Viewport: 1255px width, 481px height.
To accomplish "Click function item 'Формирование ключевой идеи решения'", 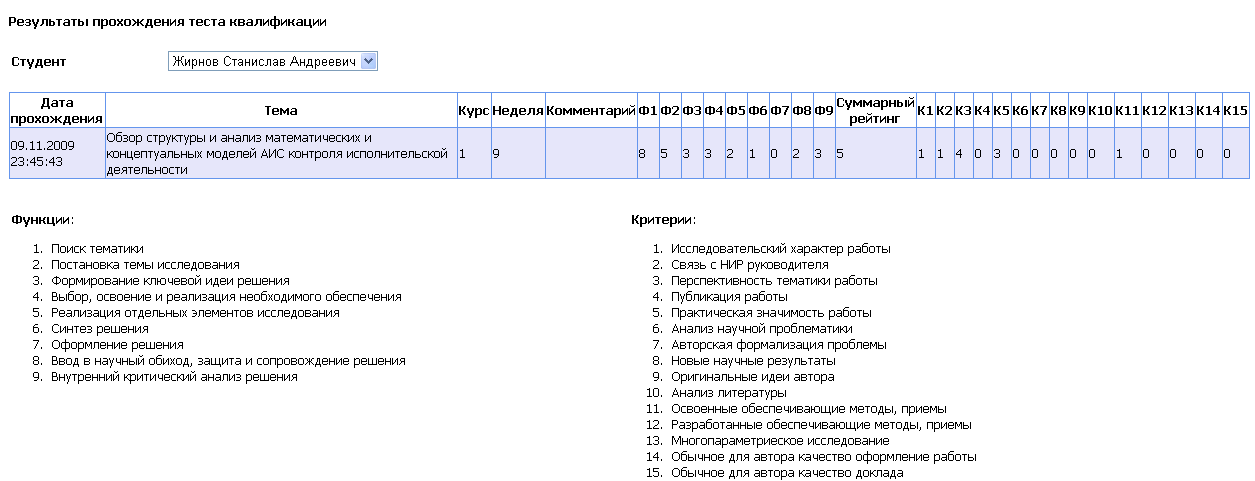I will click(170, 281).
